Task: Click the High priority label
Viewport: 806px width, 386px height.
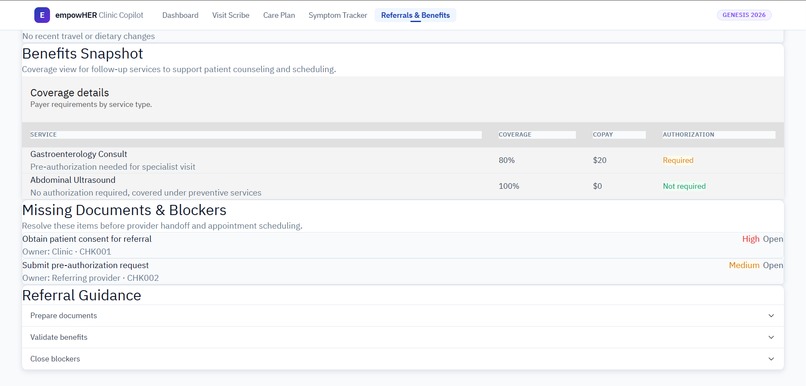Action: (750, 239)
